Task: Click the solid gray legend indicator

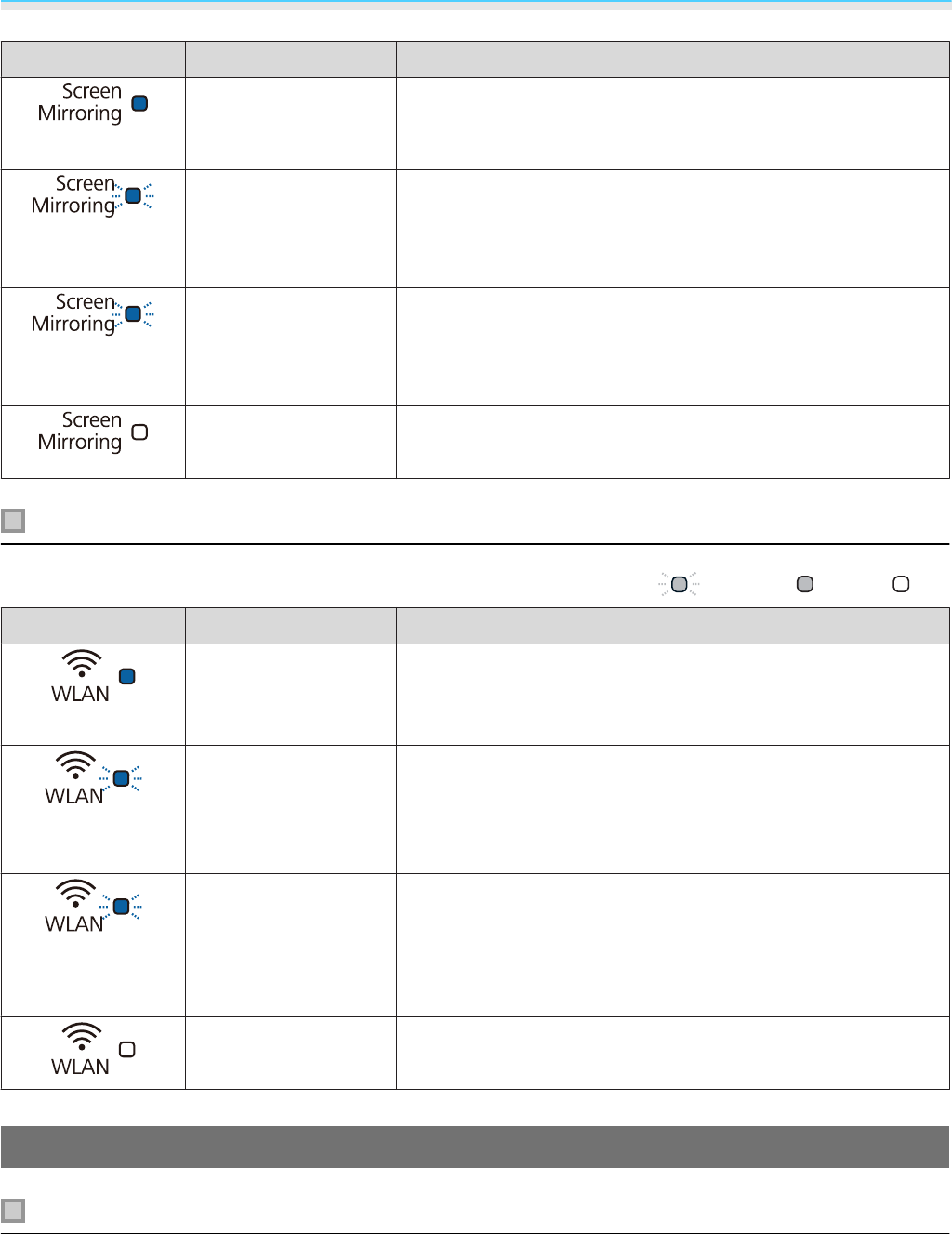Action: point(805,584)
